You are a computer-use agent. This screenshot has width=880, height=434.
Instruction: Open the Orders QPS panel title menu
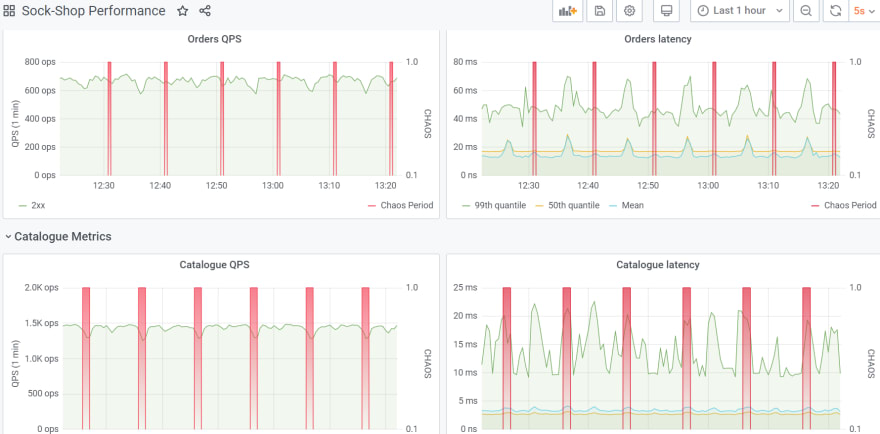pyautogui.click(x=214, y=39)
